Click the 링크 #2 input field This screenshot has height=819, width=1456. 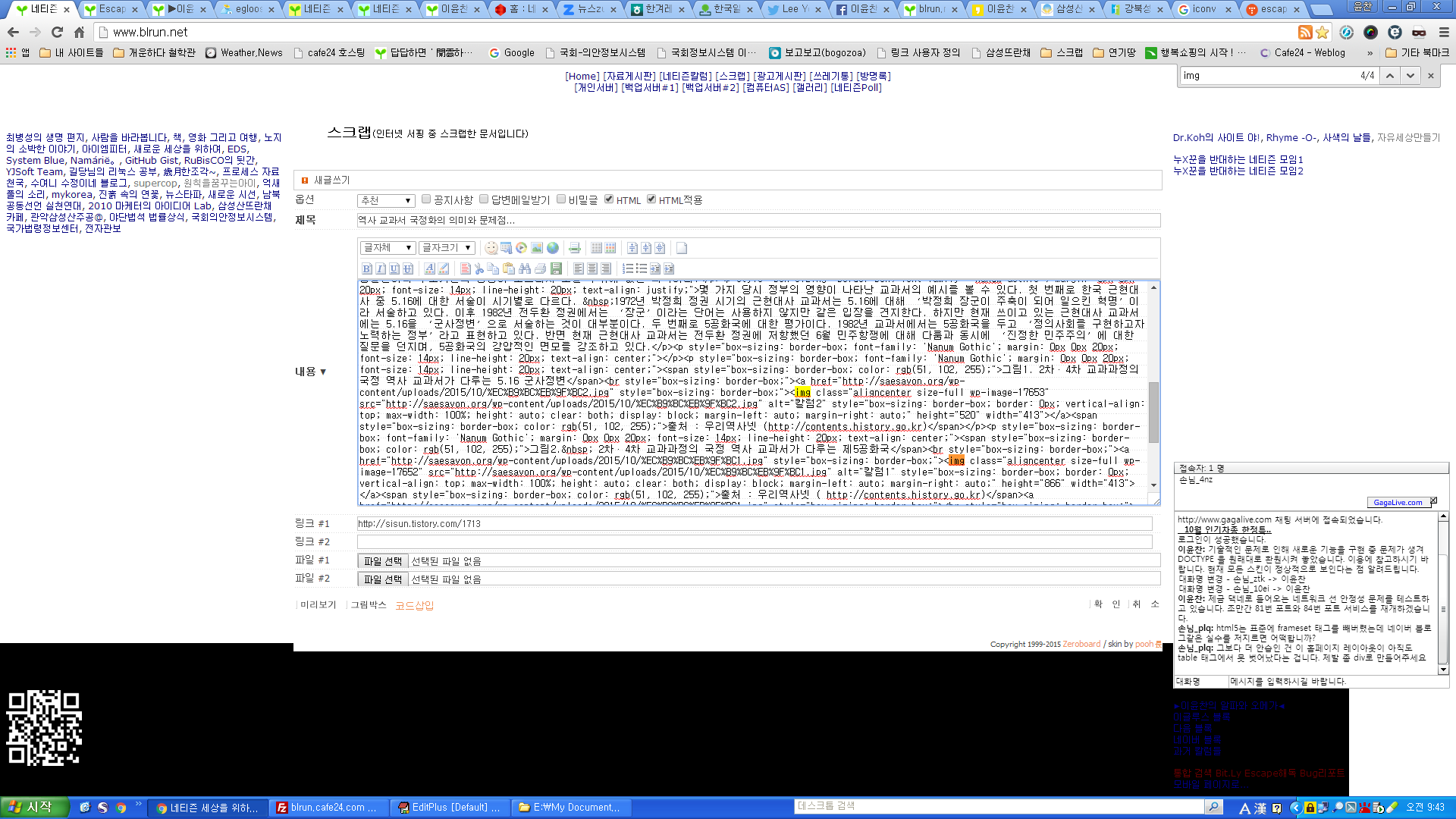tap(755, 541)
